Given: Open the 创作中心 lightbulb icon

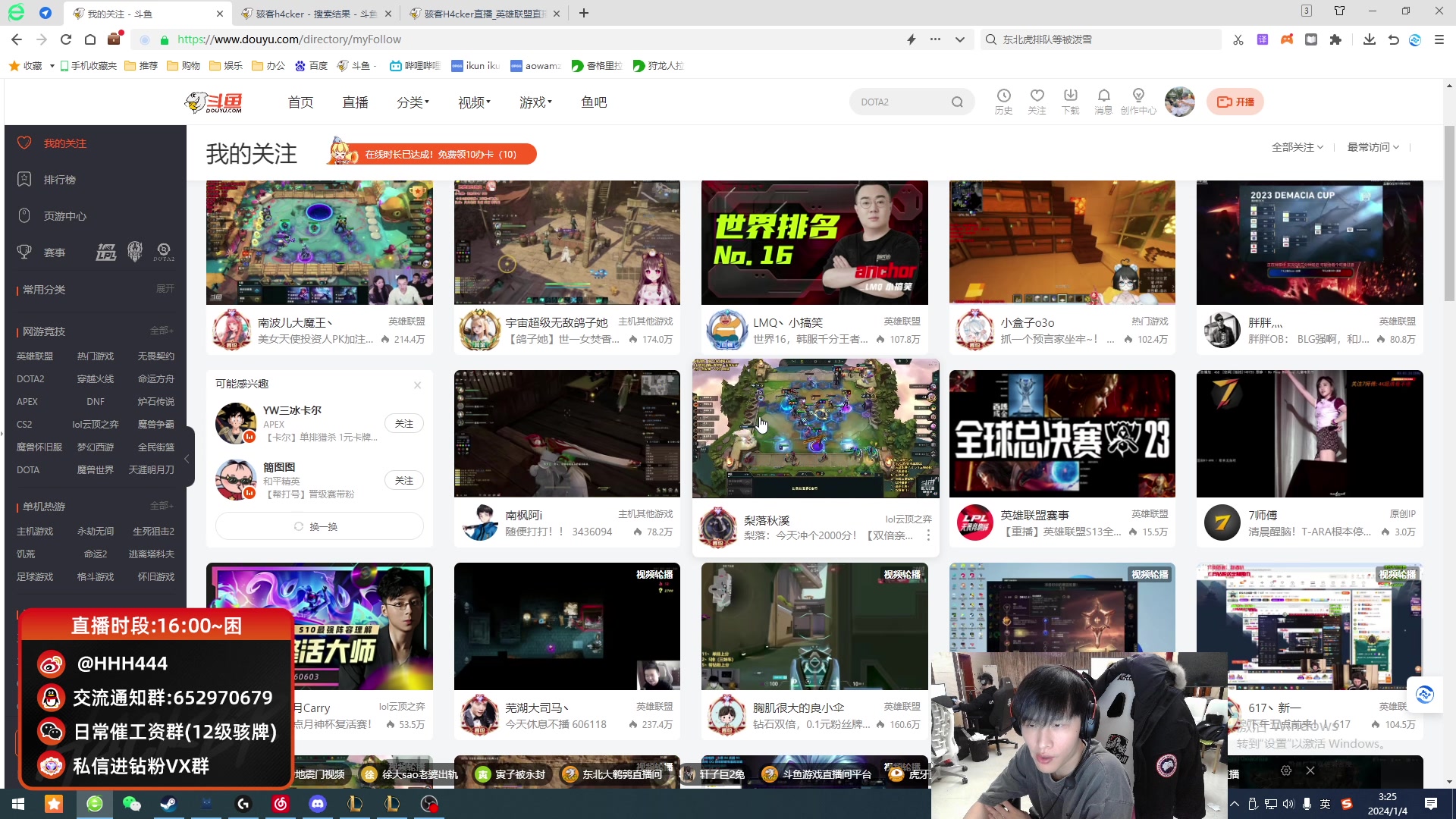Looking at the screenshot, I should (1138, 101).
